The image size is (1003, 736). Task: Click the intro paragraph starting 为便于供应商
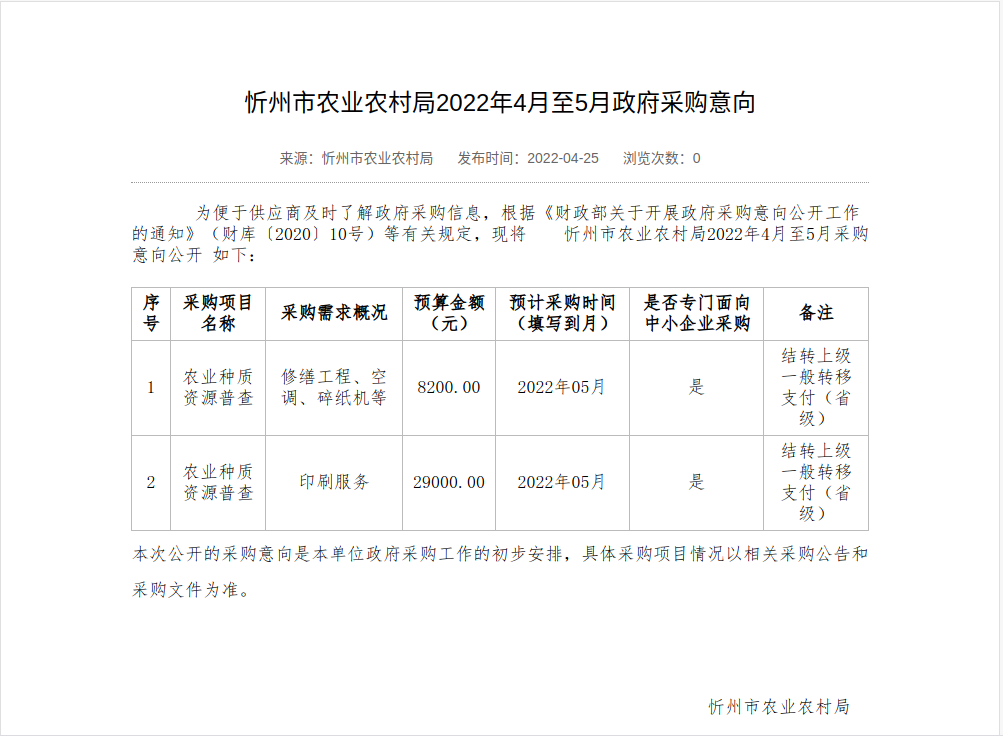tap(500, 234)
